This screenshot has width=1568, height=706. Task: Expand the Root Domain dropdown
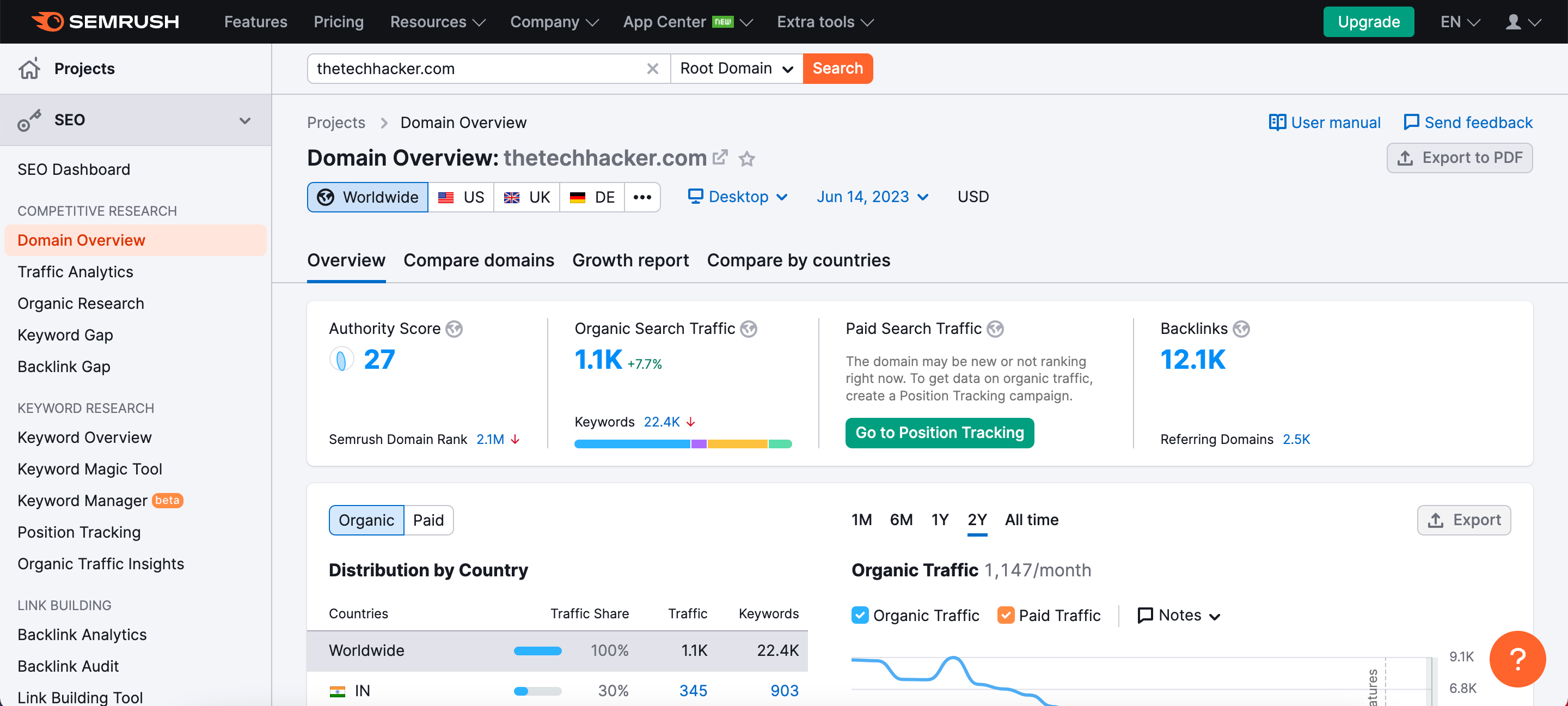click(x=735, y=68)
